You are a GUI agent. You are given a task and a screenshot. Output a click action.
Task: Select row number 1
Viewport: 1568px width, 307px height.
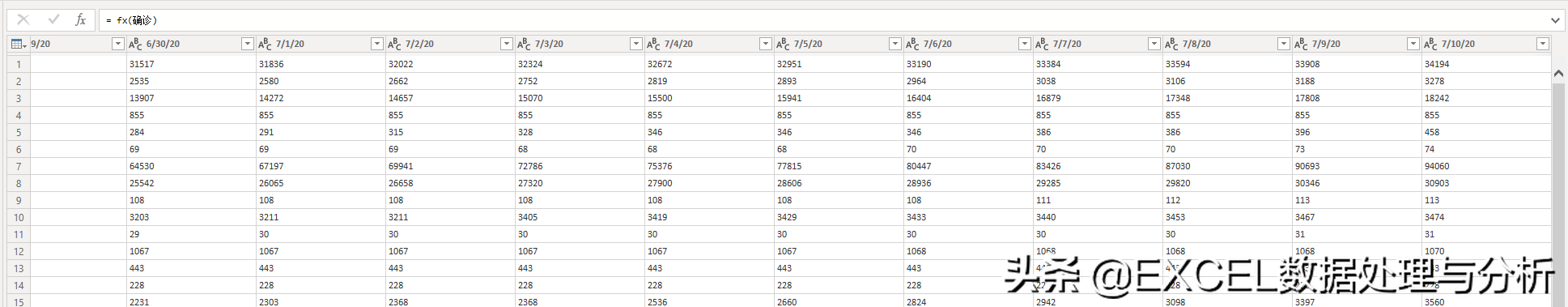click(x=19, y=64)
